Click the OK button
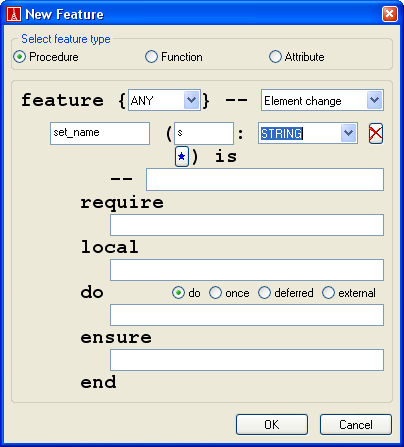This screenshot has width=404, height=447. (272, 424)
